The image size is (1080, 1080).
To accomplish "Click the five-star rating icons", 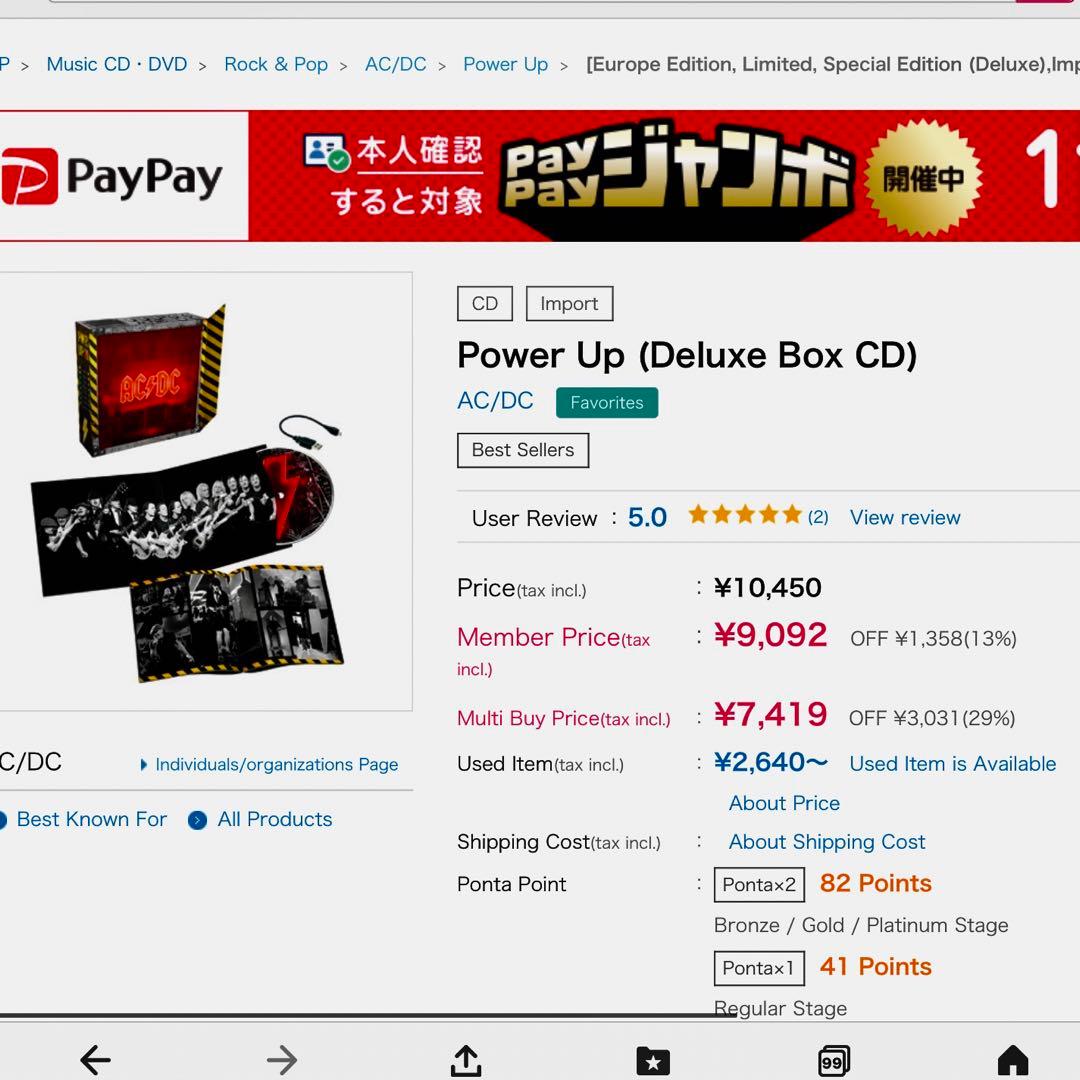I will [745, 515].
